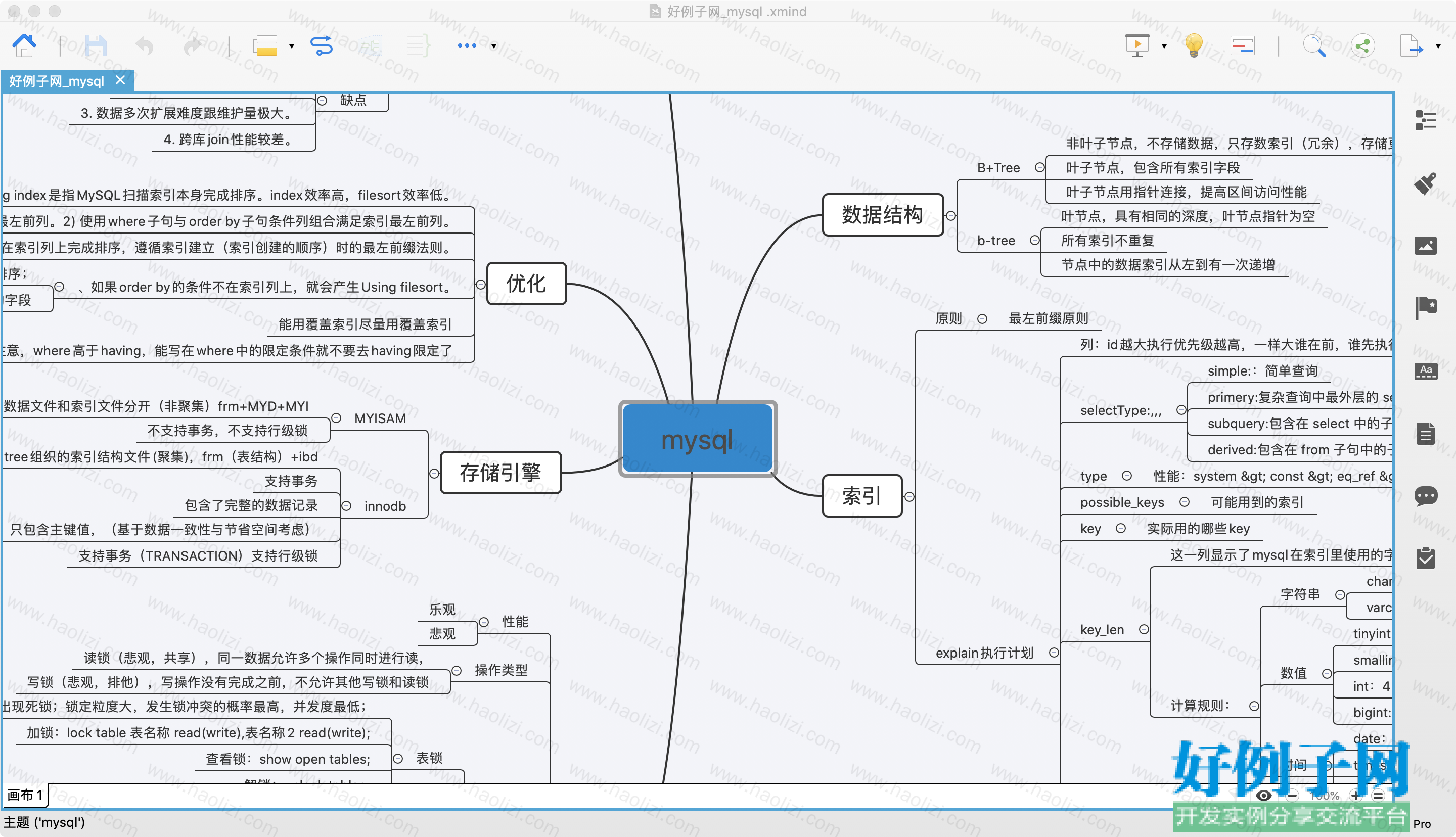Collapse the 优化 topic branch
This screenshot has width=1456, height=837.
pyautogui.click(x=481, y=285)
